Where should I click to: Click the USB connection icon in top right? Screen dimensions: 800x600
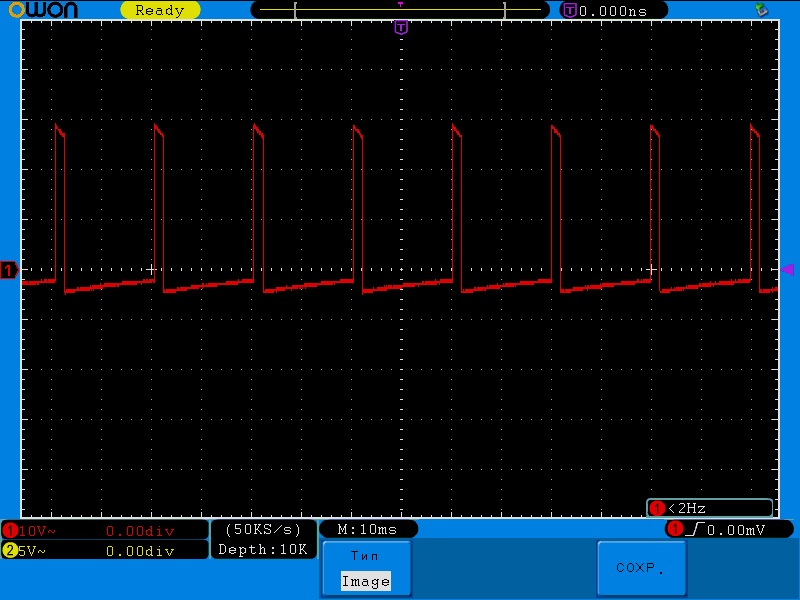[762, 10]
